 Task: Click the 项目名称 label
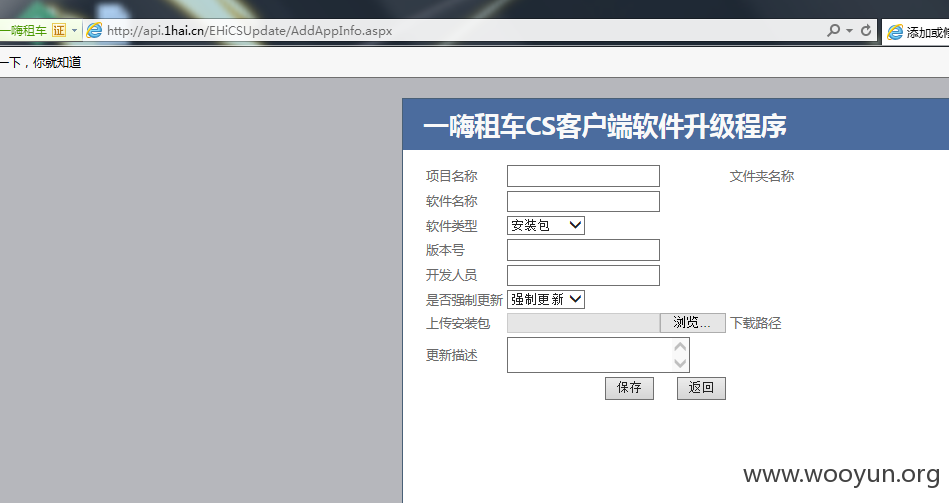click(x=452, y=176)
